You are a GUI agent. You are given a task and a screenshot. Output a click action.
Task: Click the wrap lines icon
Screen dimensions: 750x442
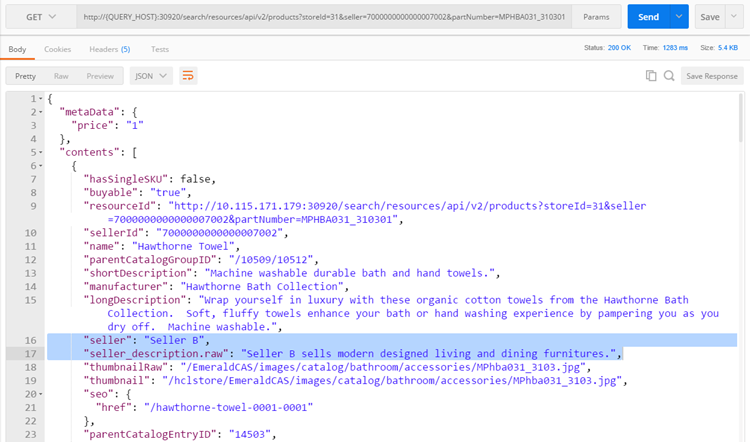point(188,76)
